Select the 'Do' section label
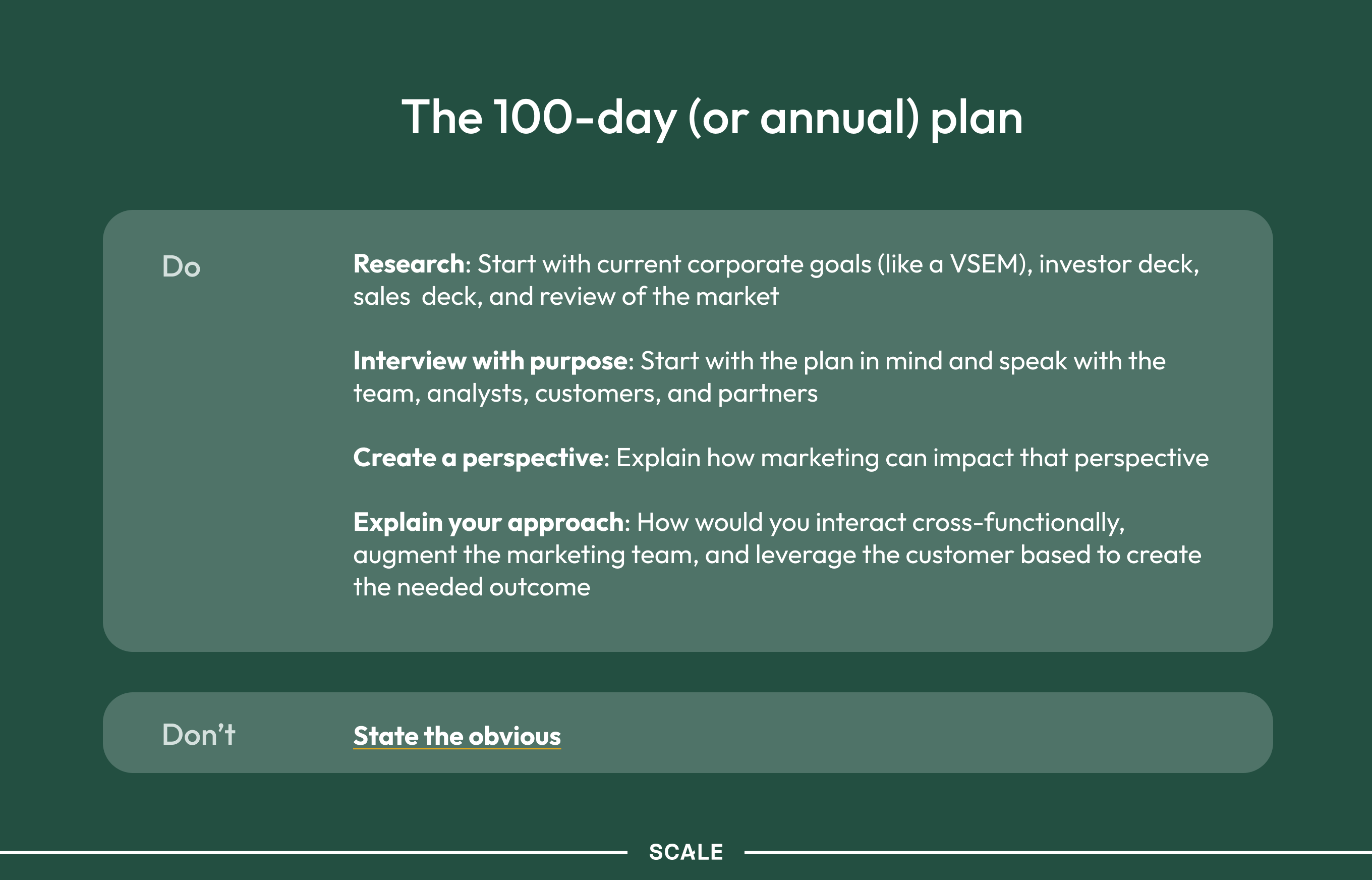The image size is (1372, 880). click(x=181, y=267)
